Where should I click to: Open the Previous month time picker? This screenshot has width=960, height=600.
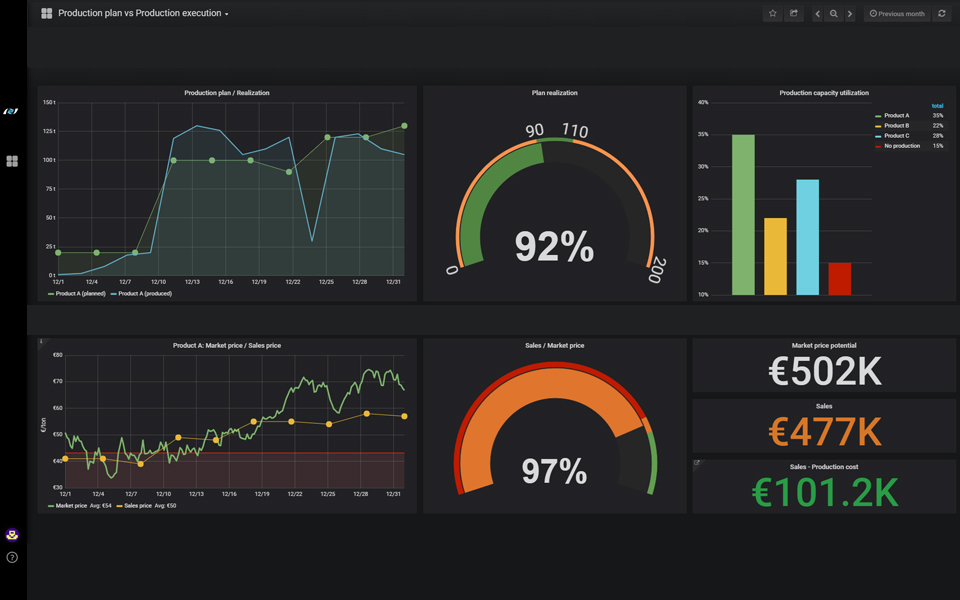coord(897,14)
